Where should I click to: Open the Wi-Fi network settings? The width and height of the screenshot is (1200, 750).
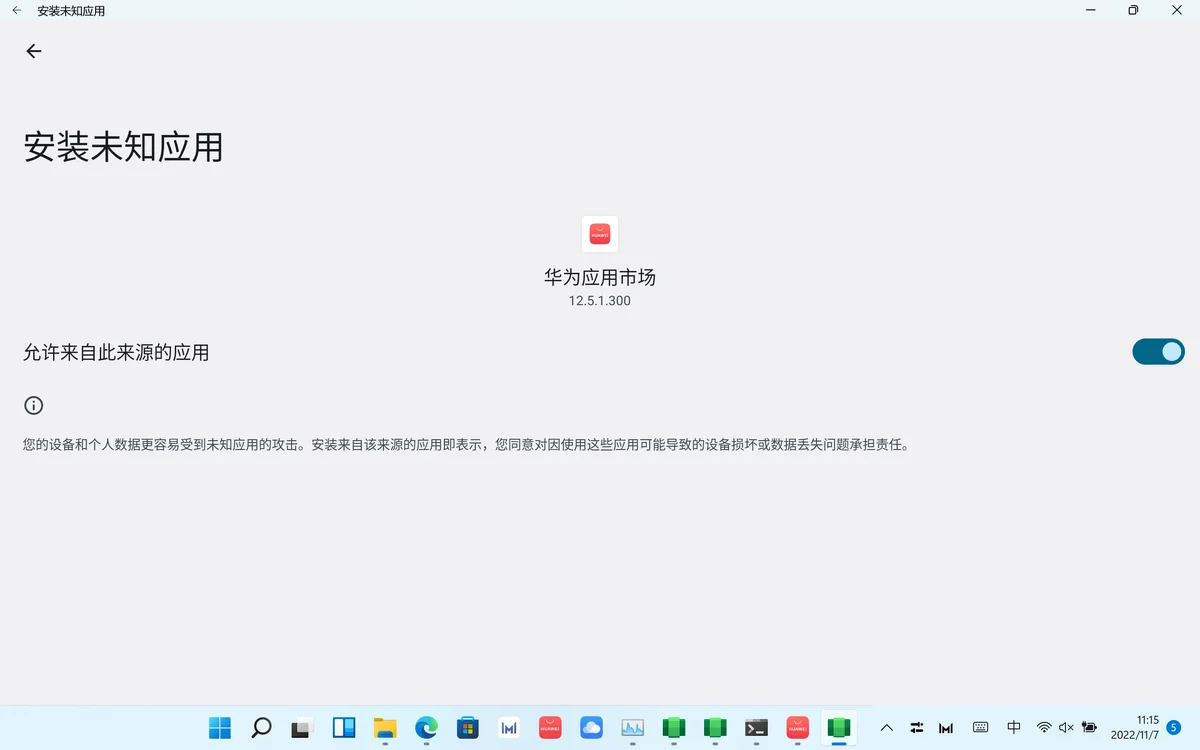1044,728
